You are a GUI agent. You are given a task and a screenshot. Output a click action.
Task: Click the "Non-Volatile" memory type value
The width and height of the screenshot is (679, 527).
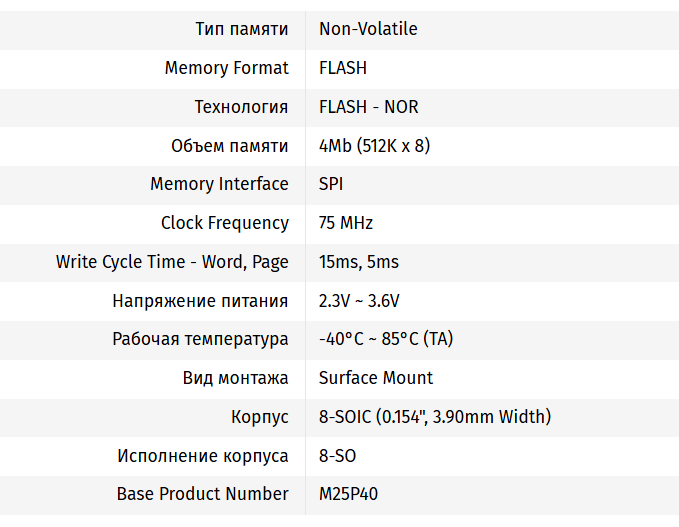pyautogui.click(x=368, y=29)
